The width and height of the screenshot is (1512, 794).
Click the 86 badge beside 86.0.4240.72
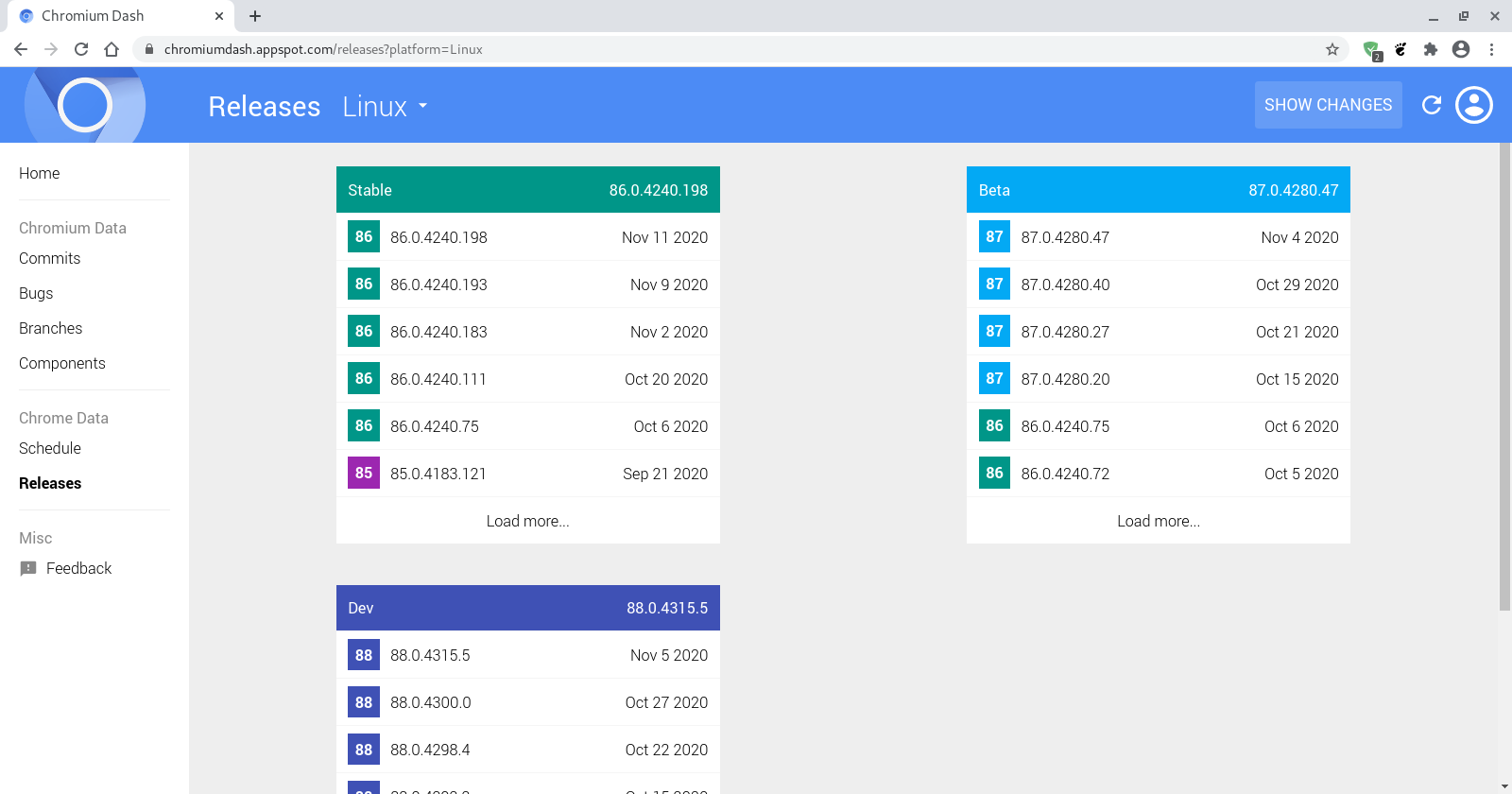click(x=994, y=473)
